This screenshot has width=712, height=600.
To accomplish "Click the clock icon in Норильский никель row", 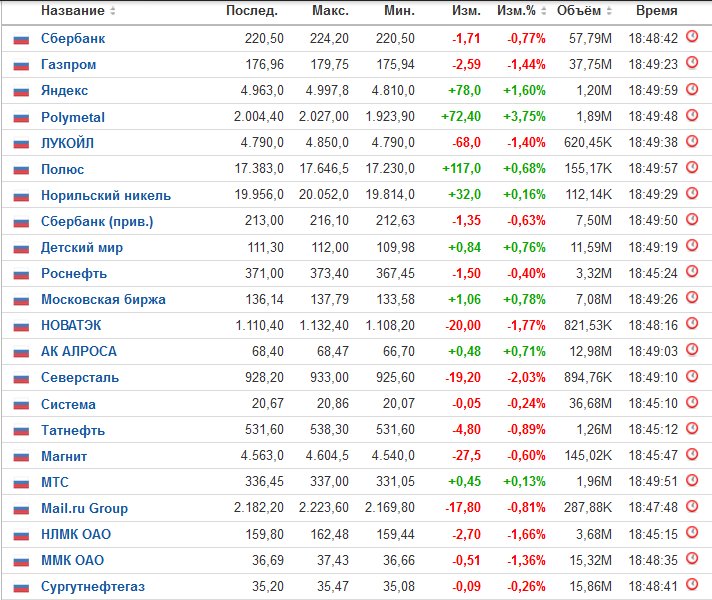I will click(692, 193).
